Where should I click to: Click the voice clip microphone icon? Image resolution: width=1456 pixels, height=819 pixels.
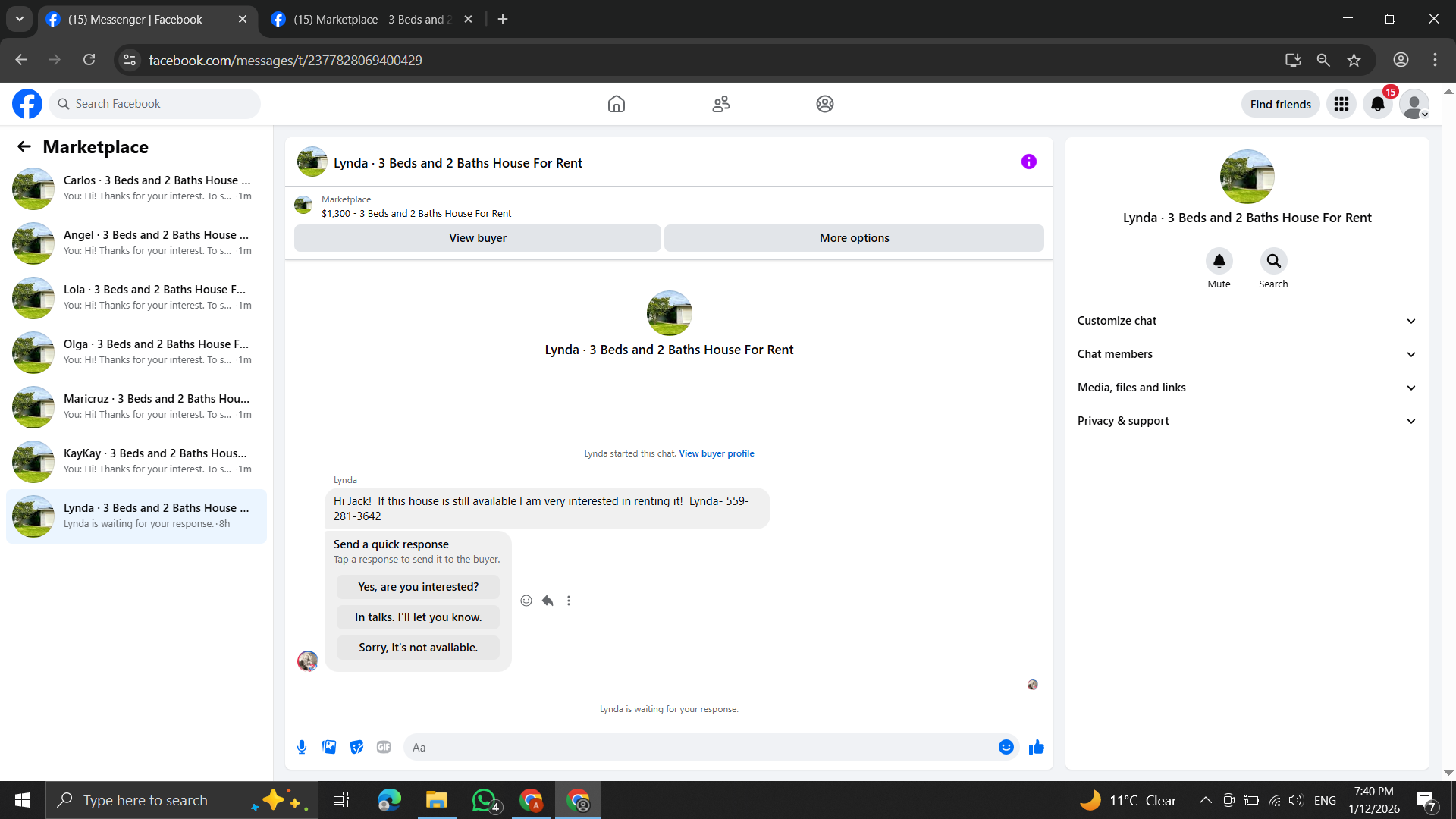pos(302,747)
